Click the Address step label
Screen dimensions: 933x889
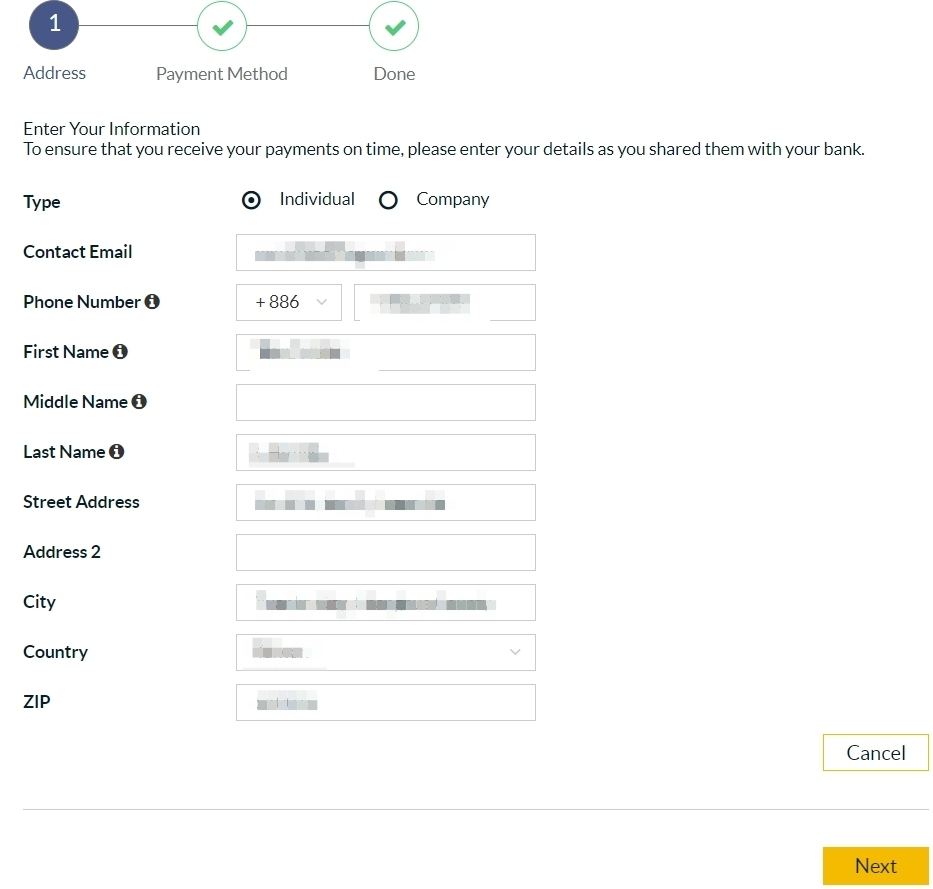(x=54, y=73)
